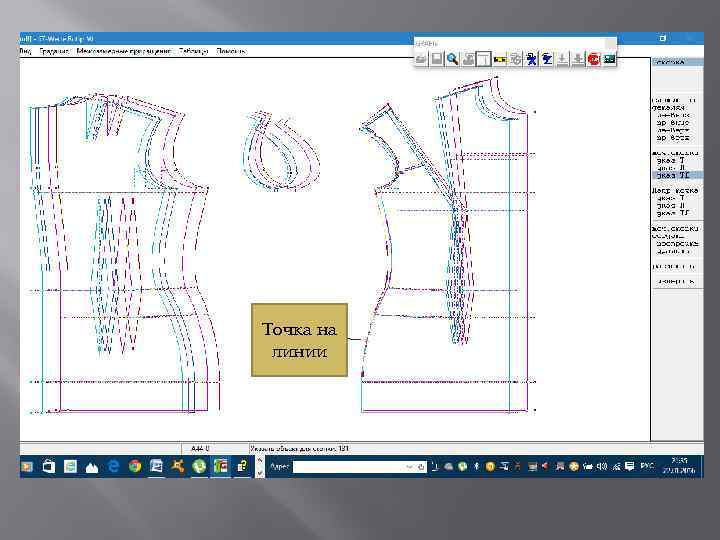Click the first gray download-arrow icon
Screen dimensions: 720x540
pyautogui.click(x=562, y=59)
